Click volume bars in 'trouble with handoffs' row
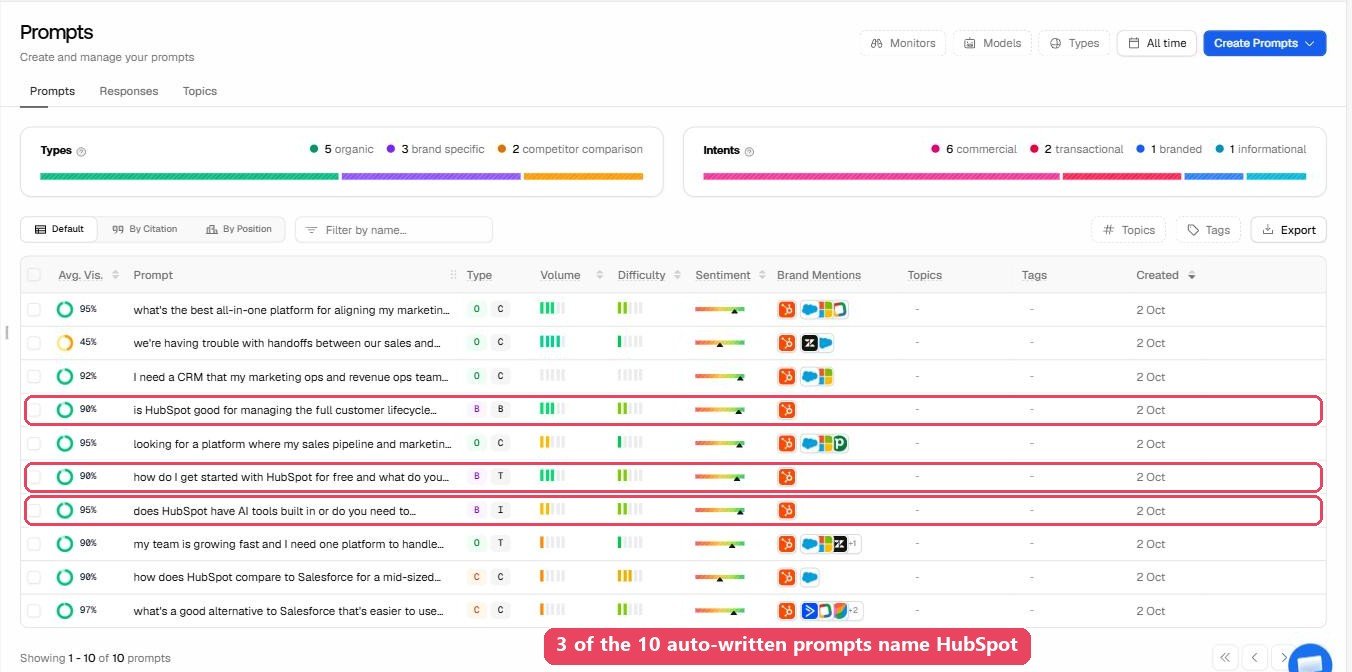 (x=552, y=343)
